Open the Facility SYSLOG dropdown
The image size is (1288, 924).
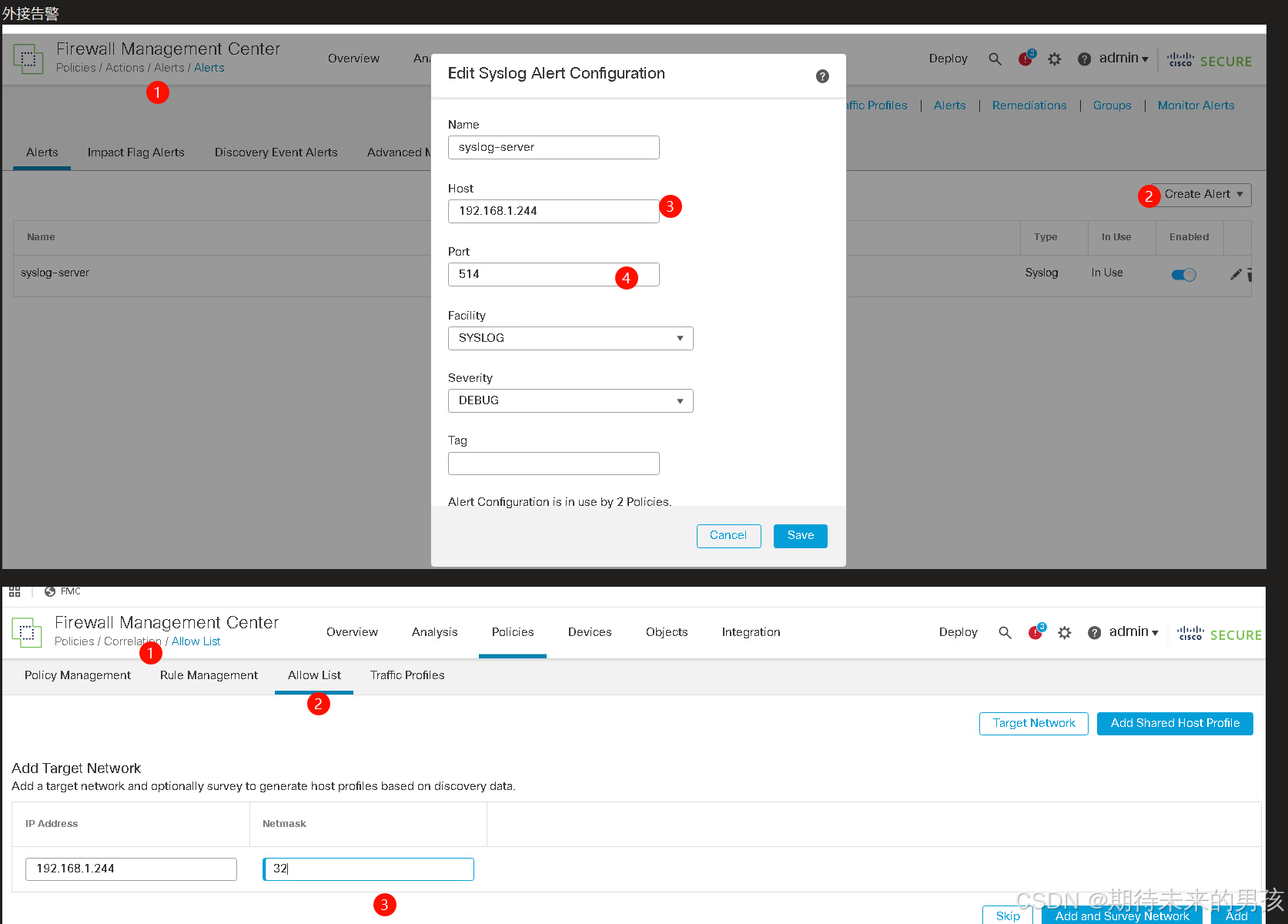point(570,338)
